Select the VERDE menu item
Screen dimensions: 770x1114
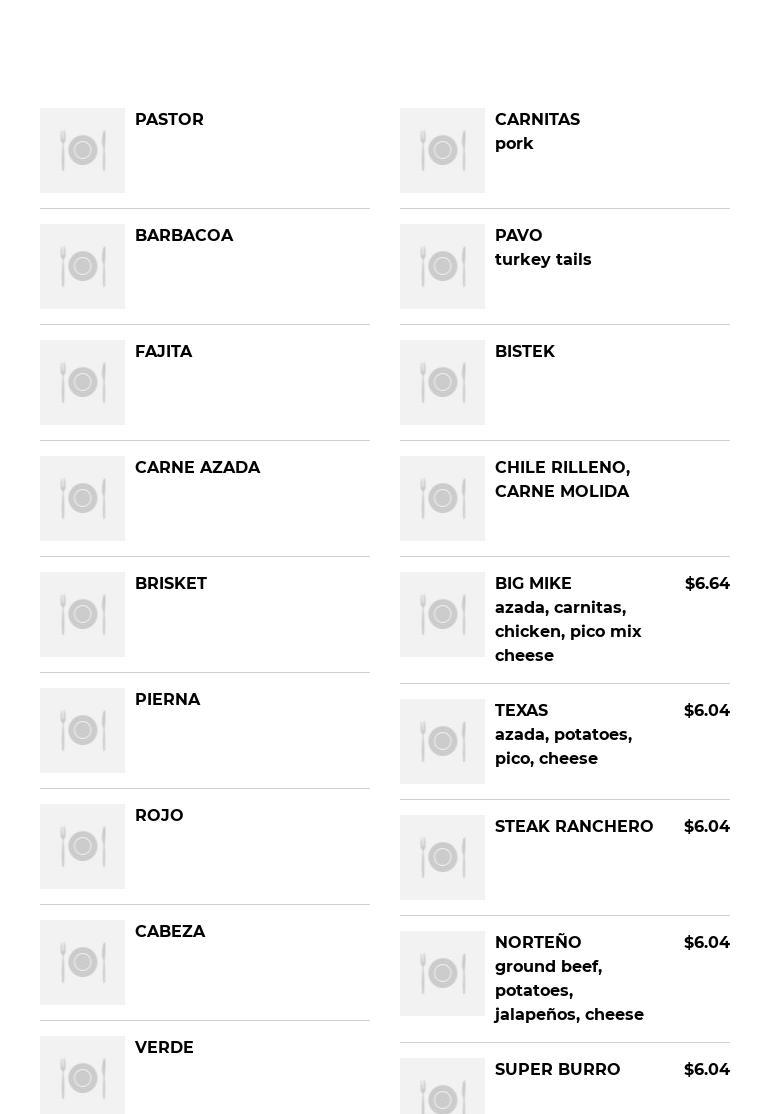tap(164, 1048)
